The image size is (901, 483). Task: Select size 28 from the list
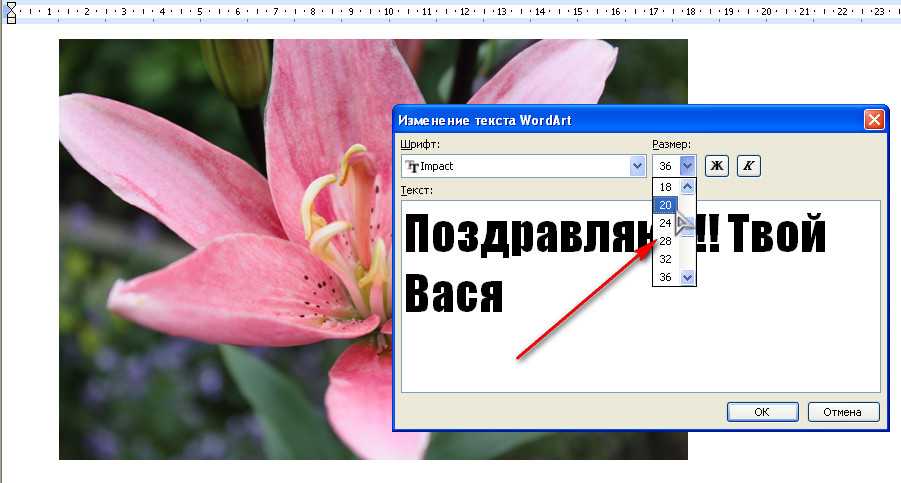pyautogui.click(x=665, y=241)
